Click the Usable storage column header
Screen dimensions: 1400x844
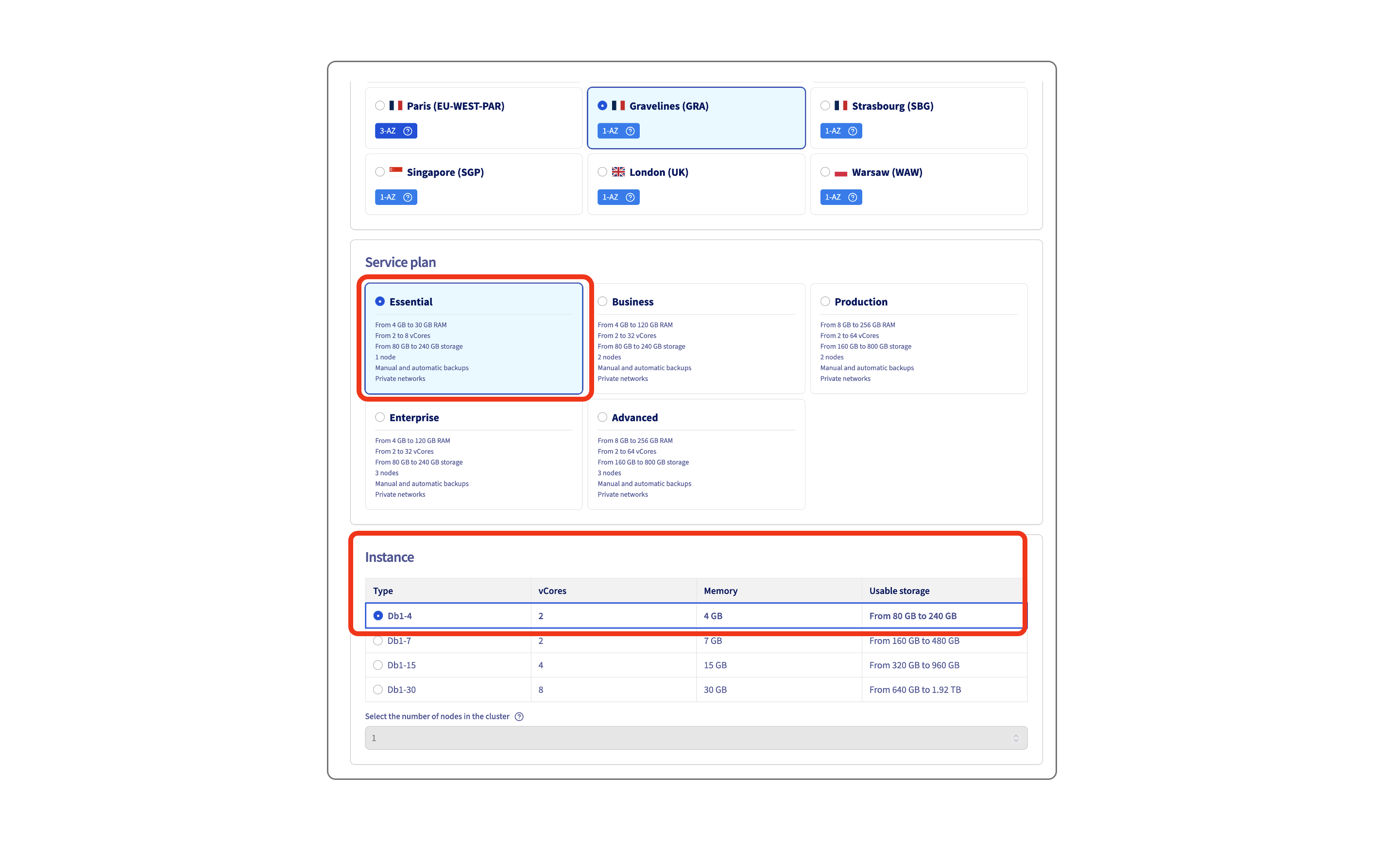coord(899,591)
